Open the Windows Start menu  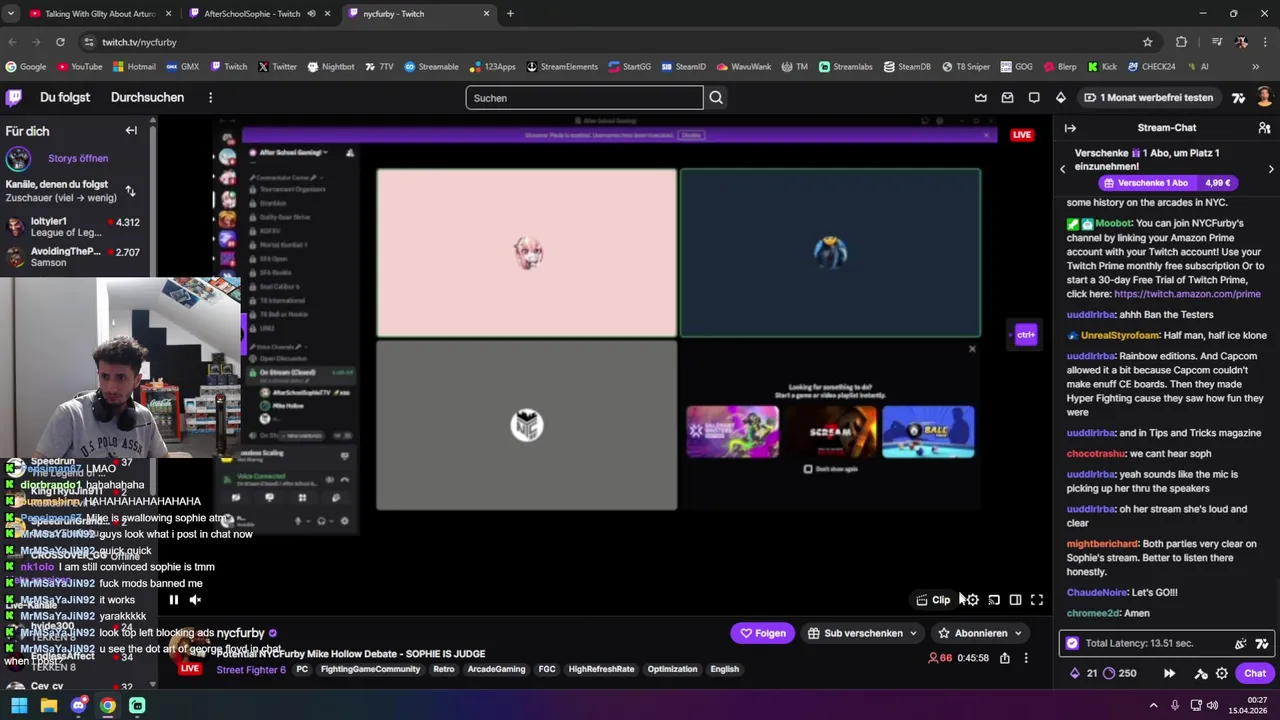point(19,705)
